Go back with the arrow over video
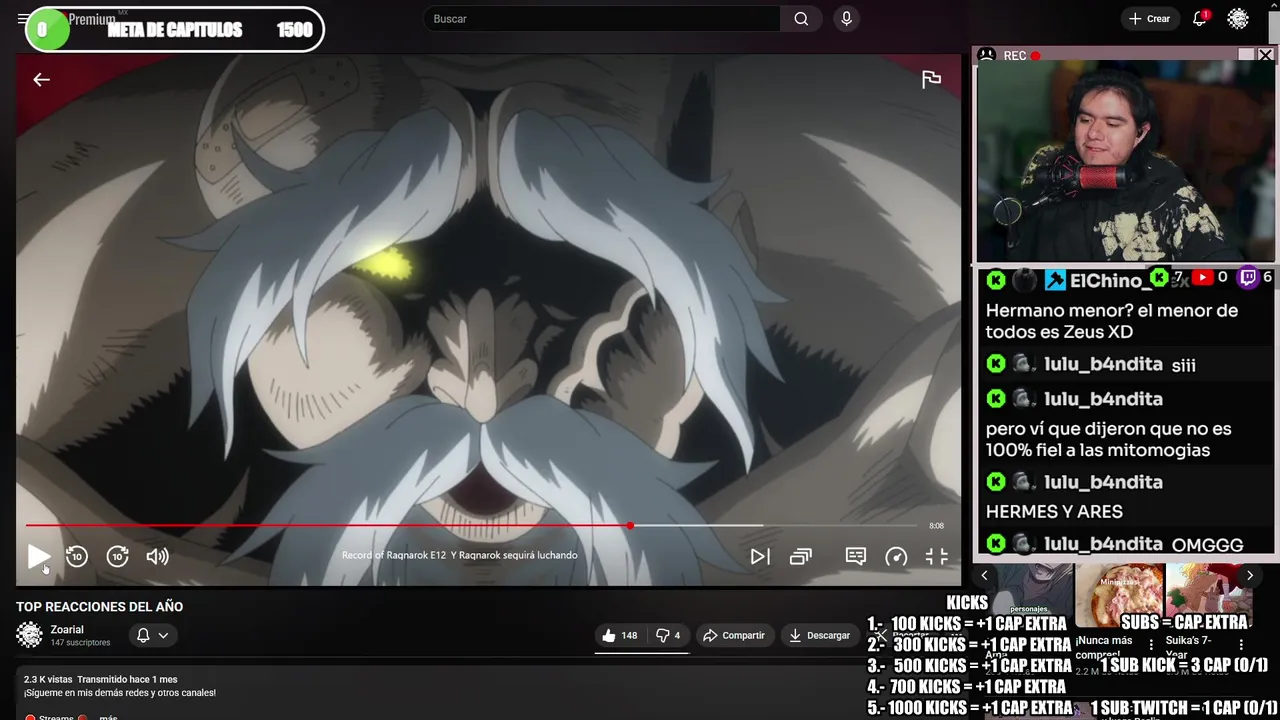The image size is (1280, 720). pyautogui.click(x=41, y=80)
